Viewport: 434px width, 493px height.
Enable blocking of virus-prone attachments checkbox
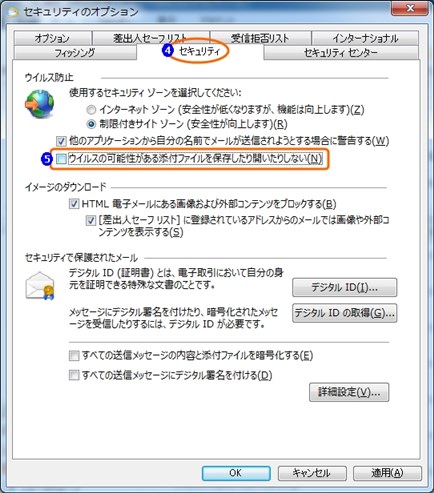(x=61, y=159)
